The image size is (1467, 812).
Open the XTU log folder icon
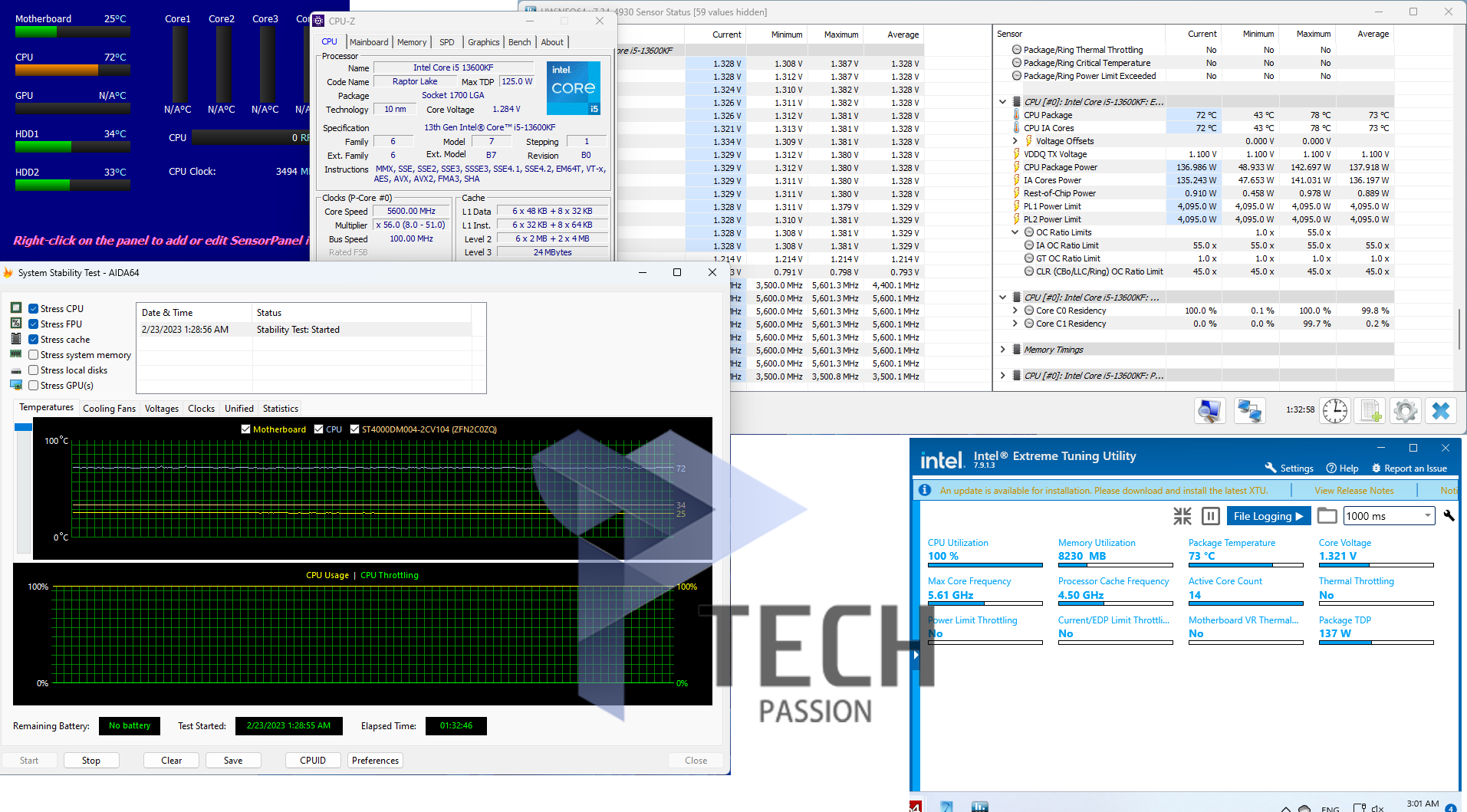(1327, 516)
